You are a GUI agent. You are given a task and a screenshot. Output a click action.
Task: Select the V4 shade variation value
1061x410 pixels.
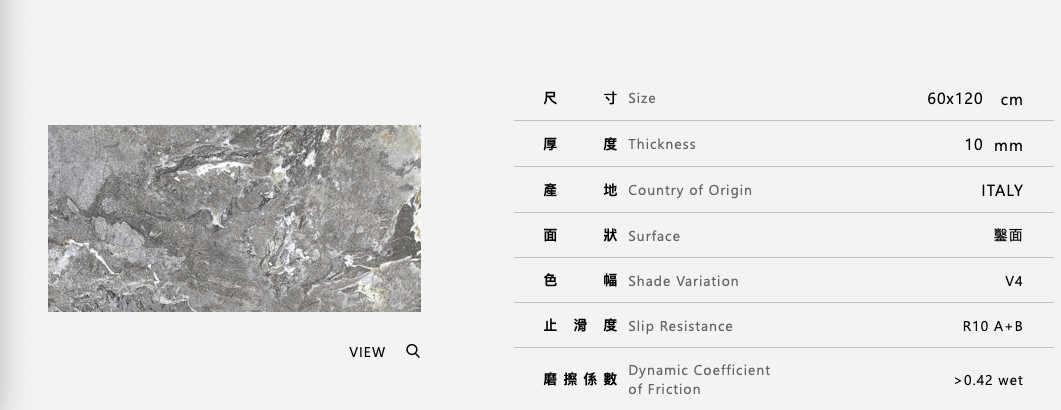1014,281
